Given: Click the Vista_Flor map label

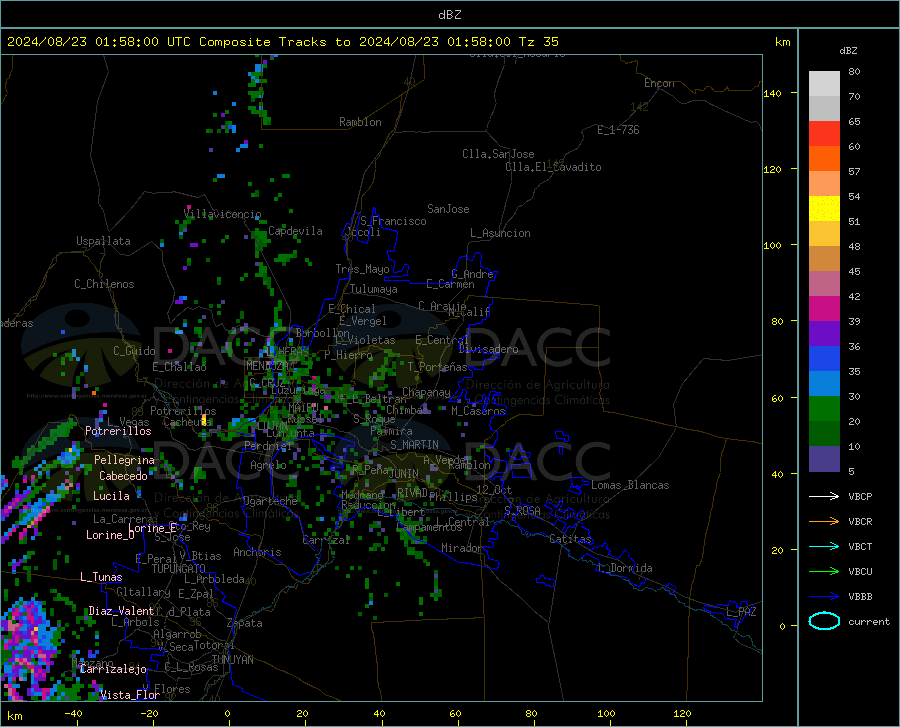Looking at the screenshot, I should tap(130, 695).
